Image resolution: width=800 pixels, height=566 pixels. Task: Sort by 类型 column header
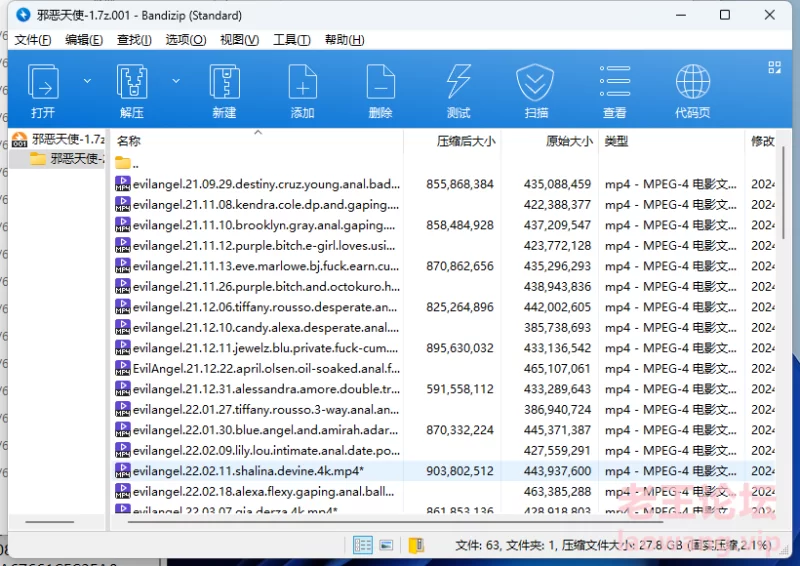[616, 141]
